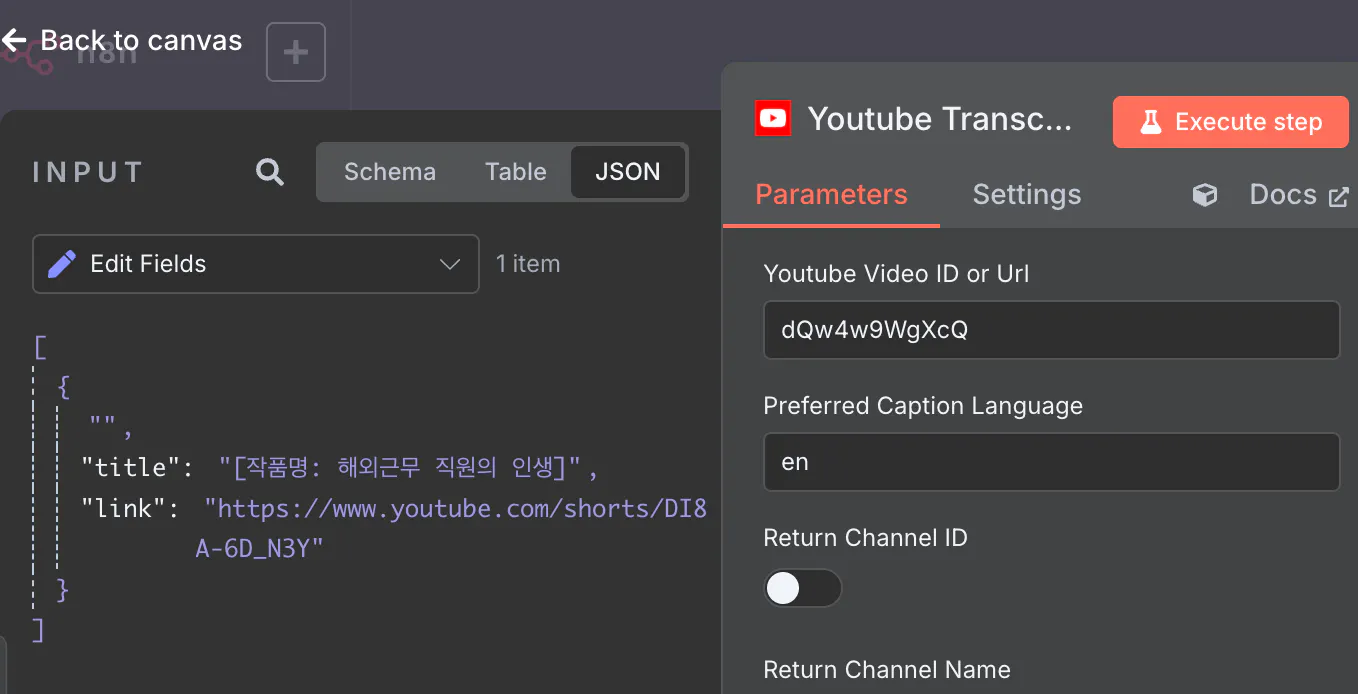The height and width of the screenshot is (694, 1358).
Task: Switch input view to Table
Action: (516, 172)
